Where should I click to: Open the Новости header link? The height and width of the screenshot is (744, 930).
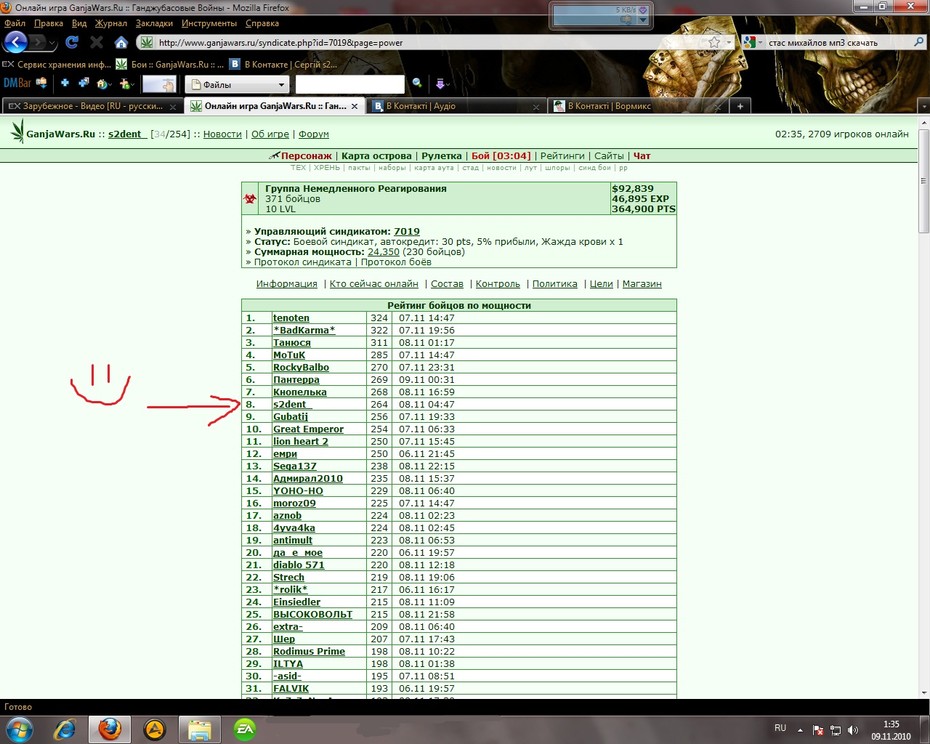pyautogui.click(x=222, y=134)
